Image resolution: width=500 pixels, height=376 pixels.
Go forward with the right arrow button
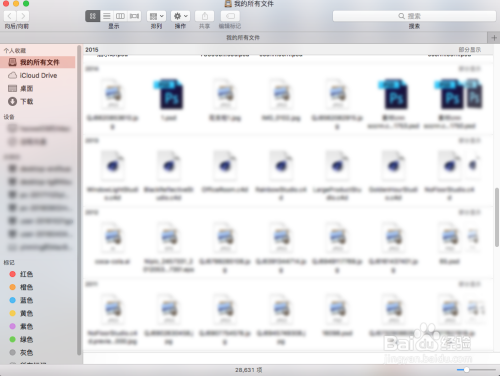pos(23,16)
